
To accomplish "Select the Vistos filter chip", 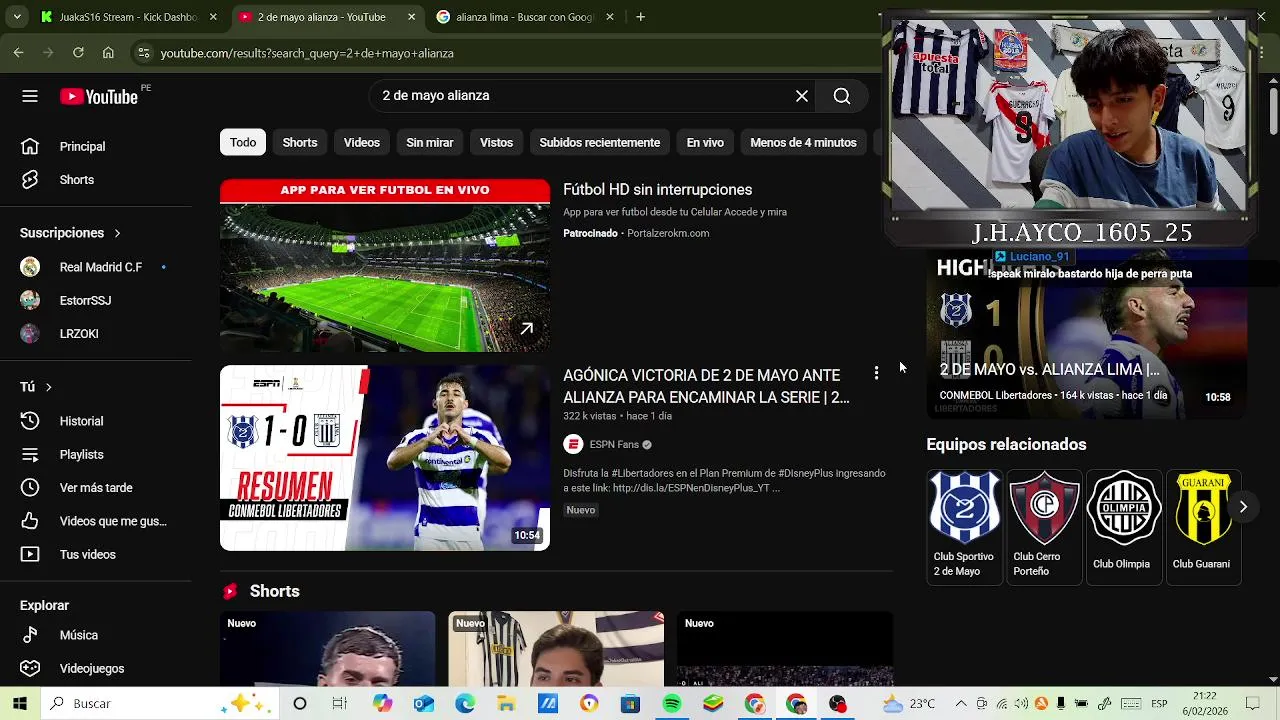I will tap(496, 143).
